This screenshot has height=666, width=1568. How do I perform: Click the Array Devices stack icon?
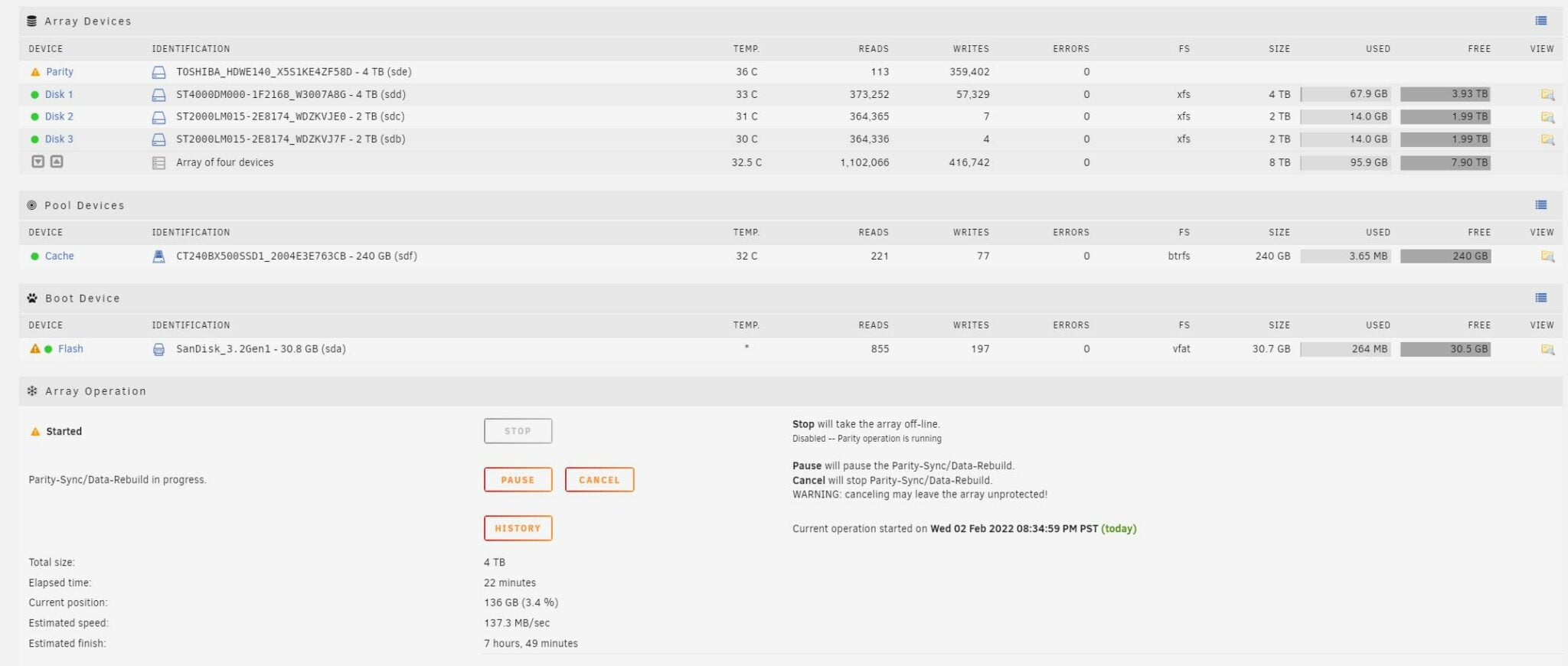(31, 21)
